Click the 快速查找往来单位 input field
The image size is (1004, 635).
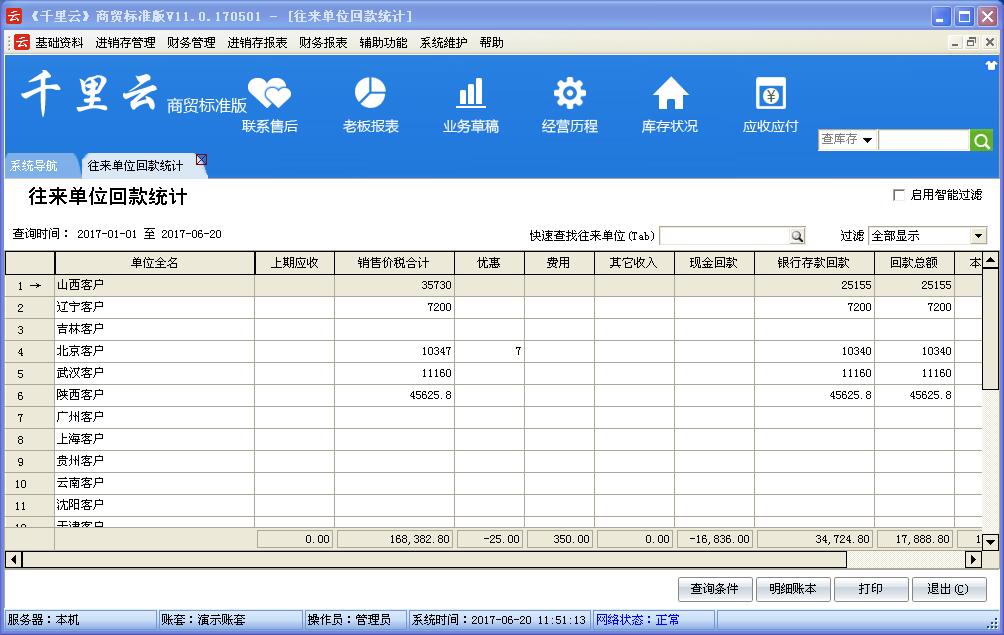(724, 236)
